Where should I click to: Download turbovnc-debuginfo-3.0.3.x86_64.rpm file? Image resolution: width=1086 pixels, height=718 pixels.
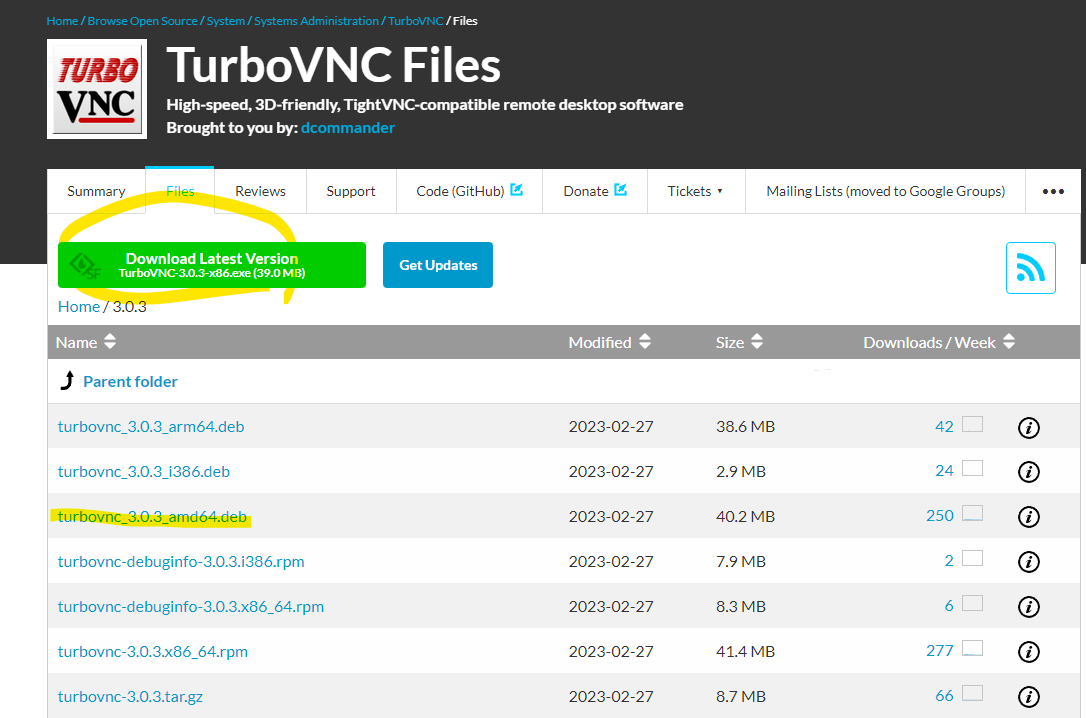tap(190, 607)
